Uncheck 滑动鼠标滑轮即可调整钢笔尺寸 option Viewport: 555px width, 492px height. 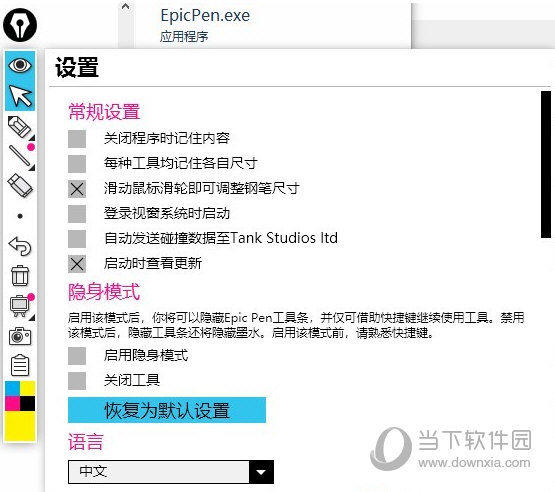(x=77, y=189)
